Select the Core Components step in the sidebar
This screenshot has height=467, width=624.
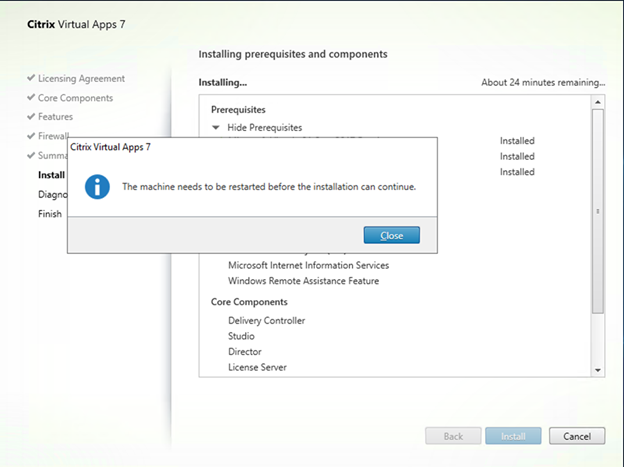(x=75, y=98)
